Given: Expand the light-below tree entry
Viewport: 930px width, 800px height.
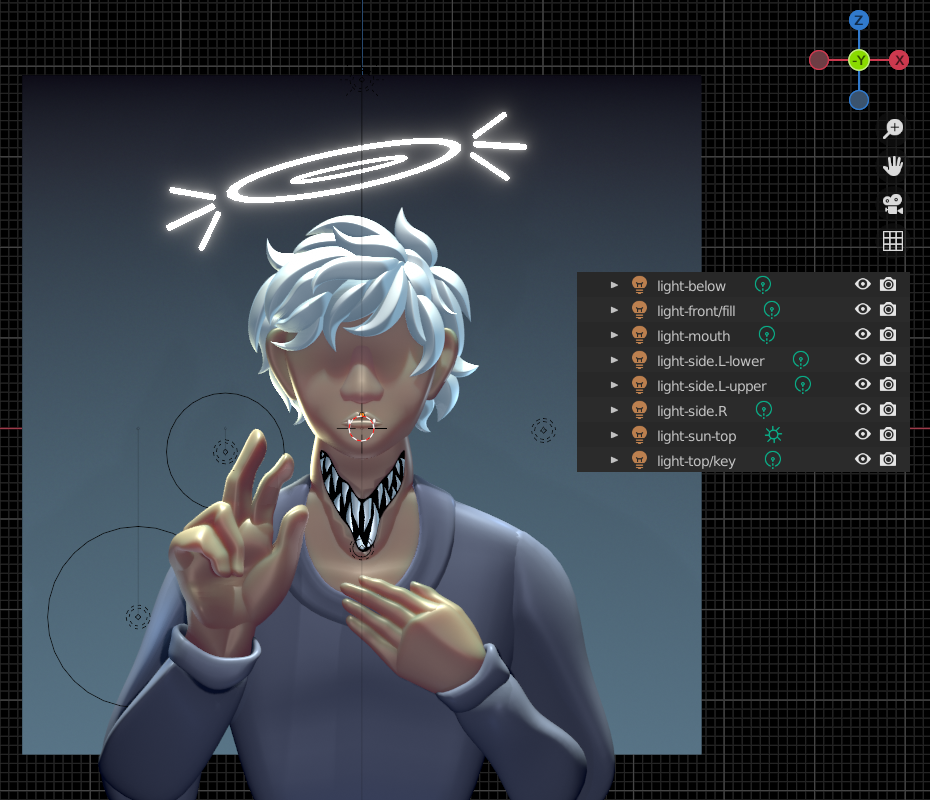Looking at the screenshot, I should 615,286.
